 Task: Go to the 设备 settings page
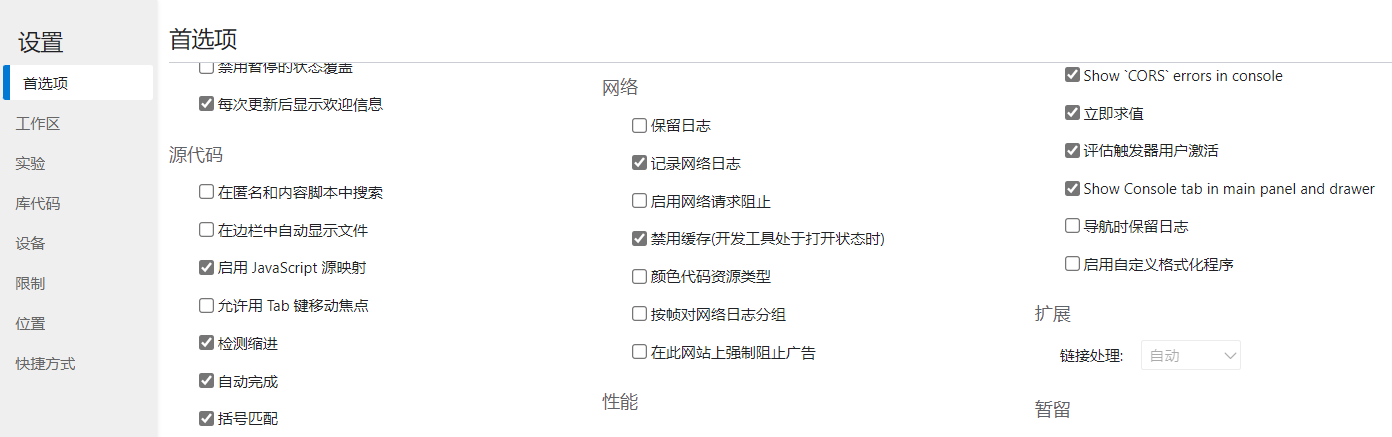(31, 244)
